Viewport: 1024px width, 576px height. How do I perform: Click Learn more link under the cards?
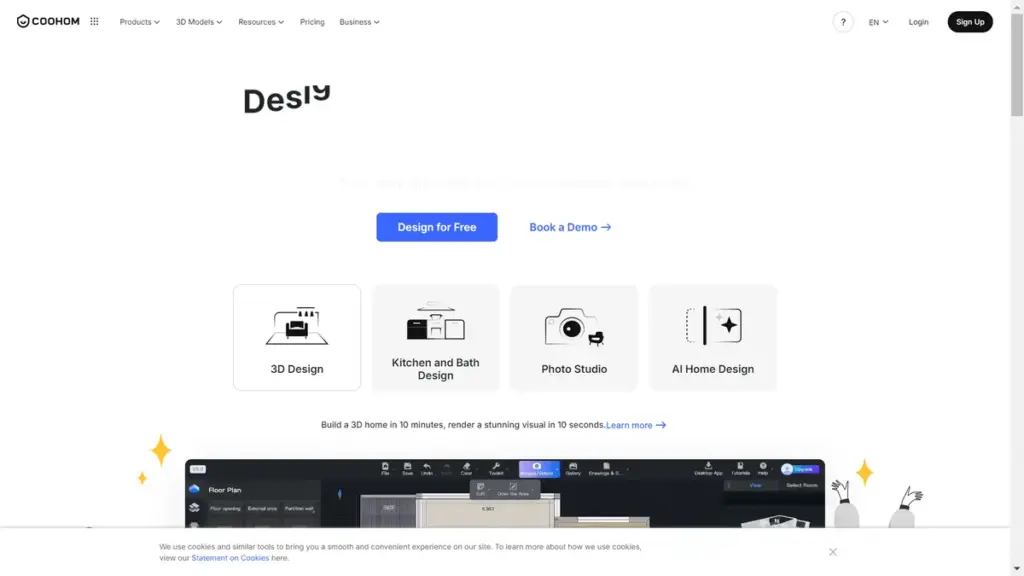pyautogui.click(x=635, y=425)
